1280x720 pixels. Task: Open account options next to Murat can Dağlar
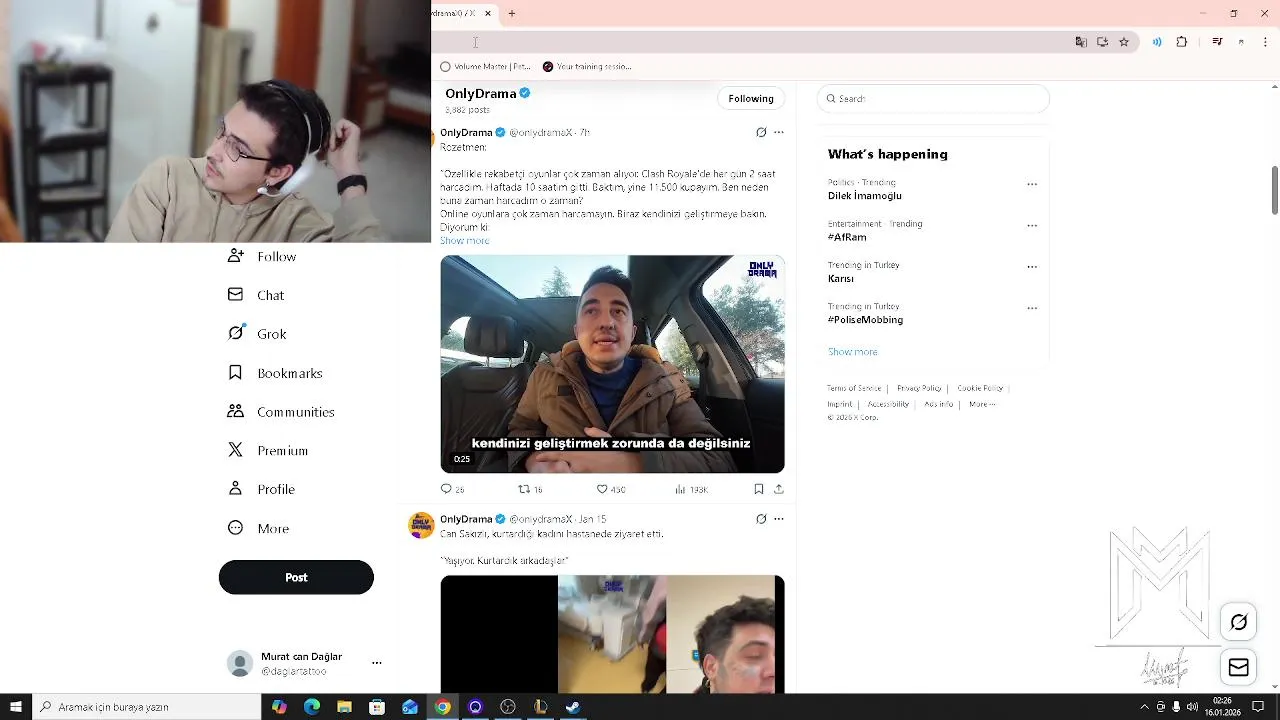tap(377, 663)
